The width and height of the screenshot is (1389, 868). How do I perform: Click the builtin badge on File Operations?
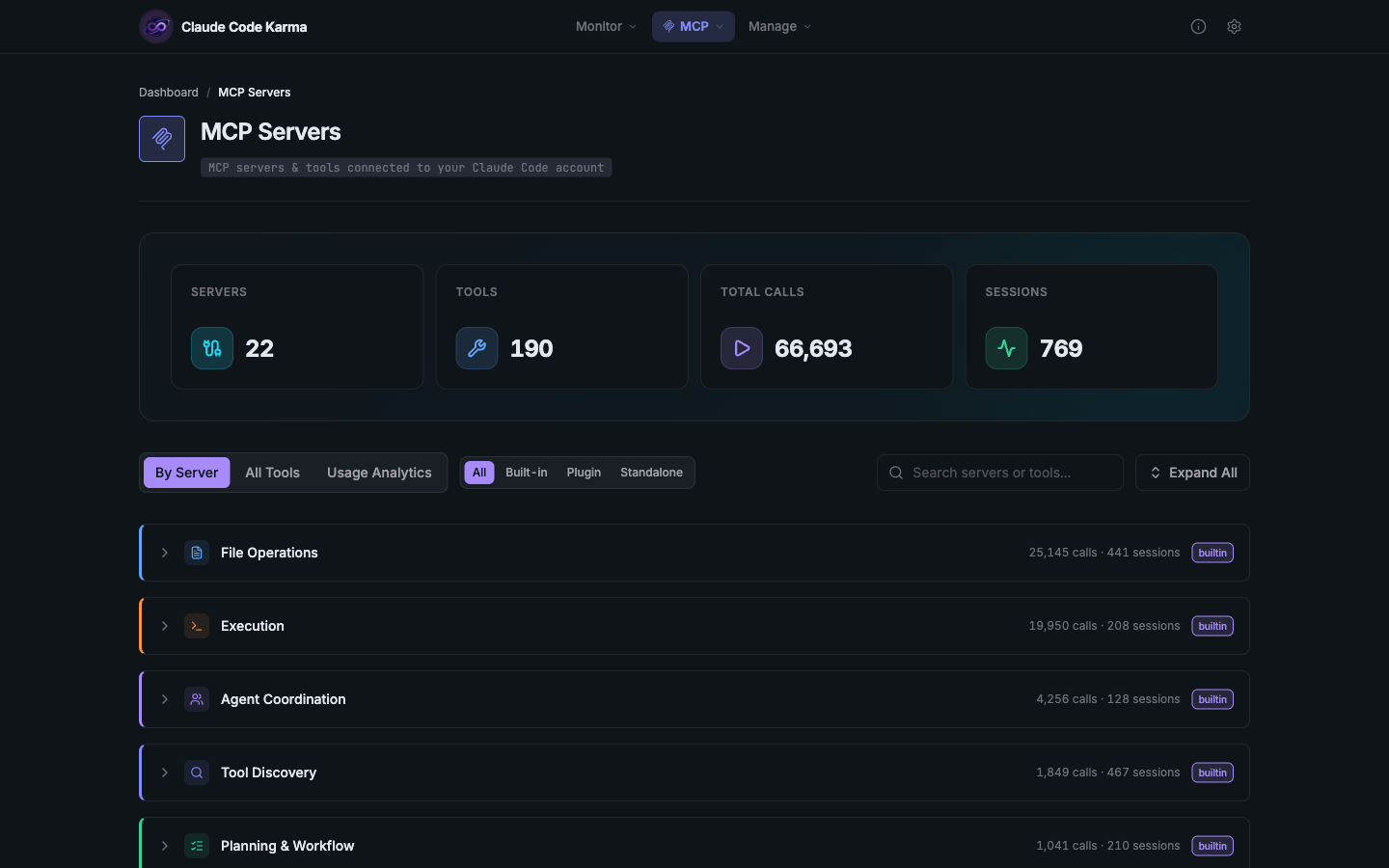pyautogui.click(x=1212, y=553)
